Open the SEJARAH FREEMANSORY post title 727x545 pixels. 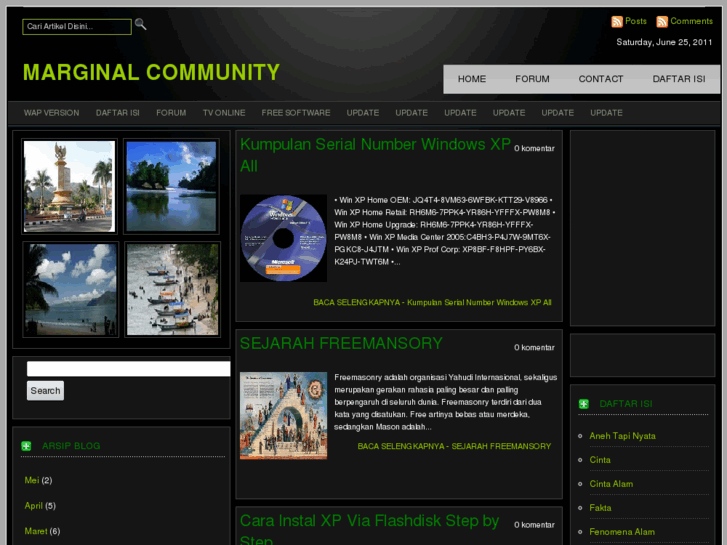[341, 343]
